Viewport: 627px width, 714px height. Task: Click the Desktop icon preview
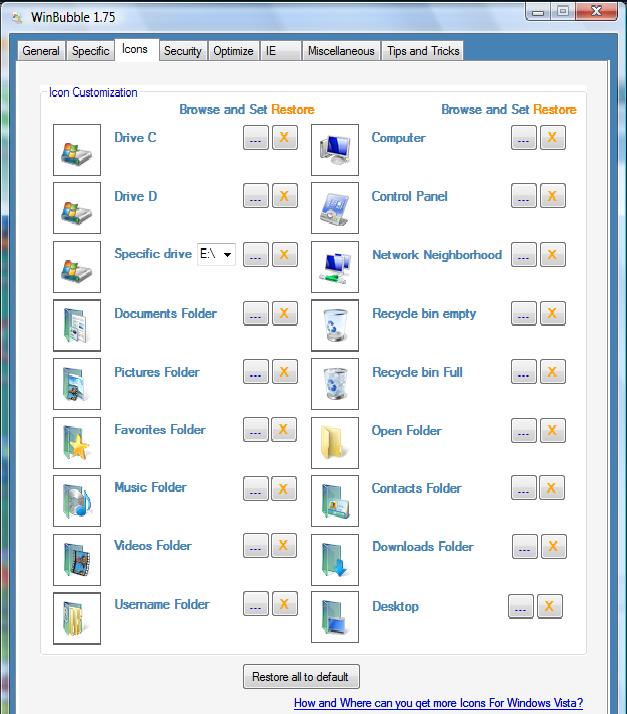click(x=335, y=617)
